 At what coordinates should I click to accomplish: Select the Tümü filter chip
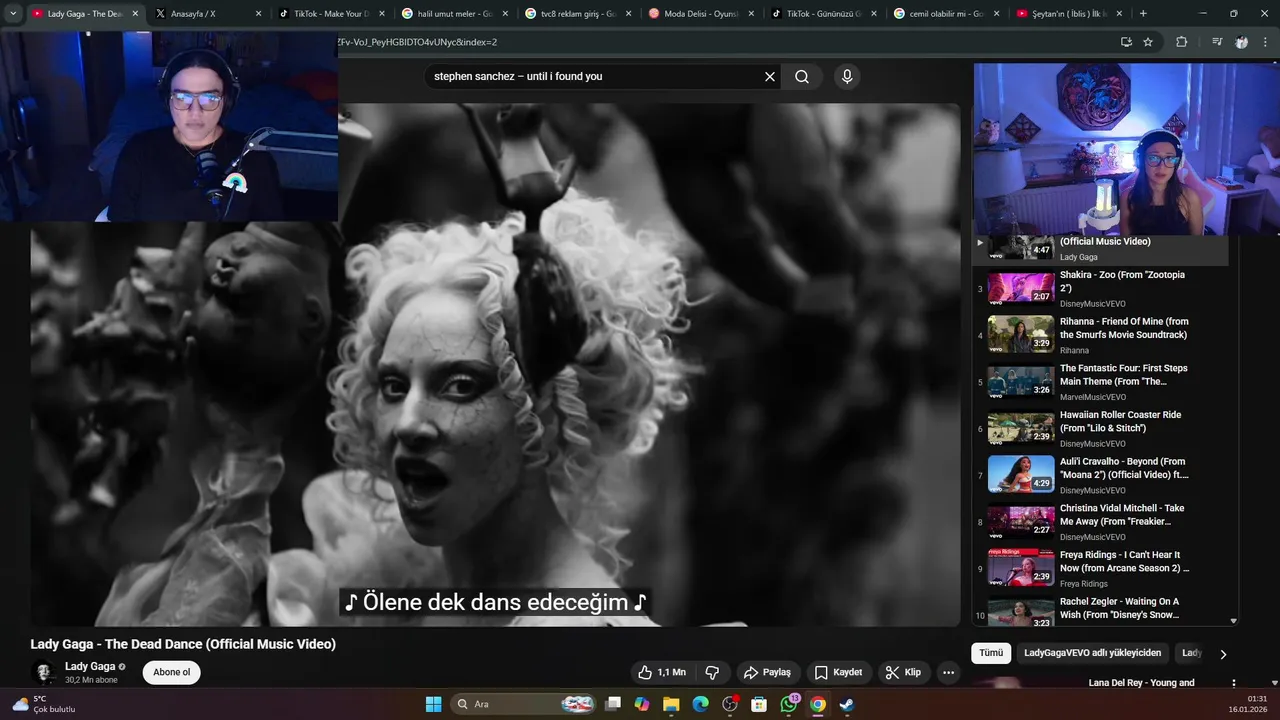point(991,653)
